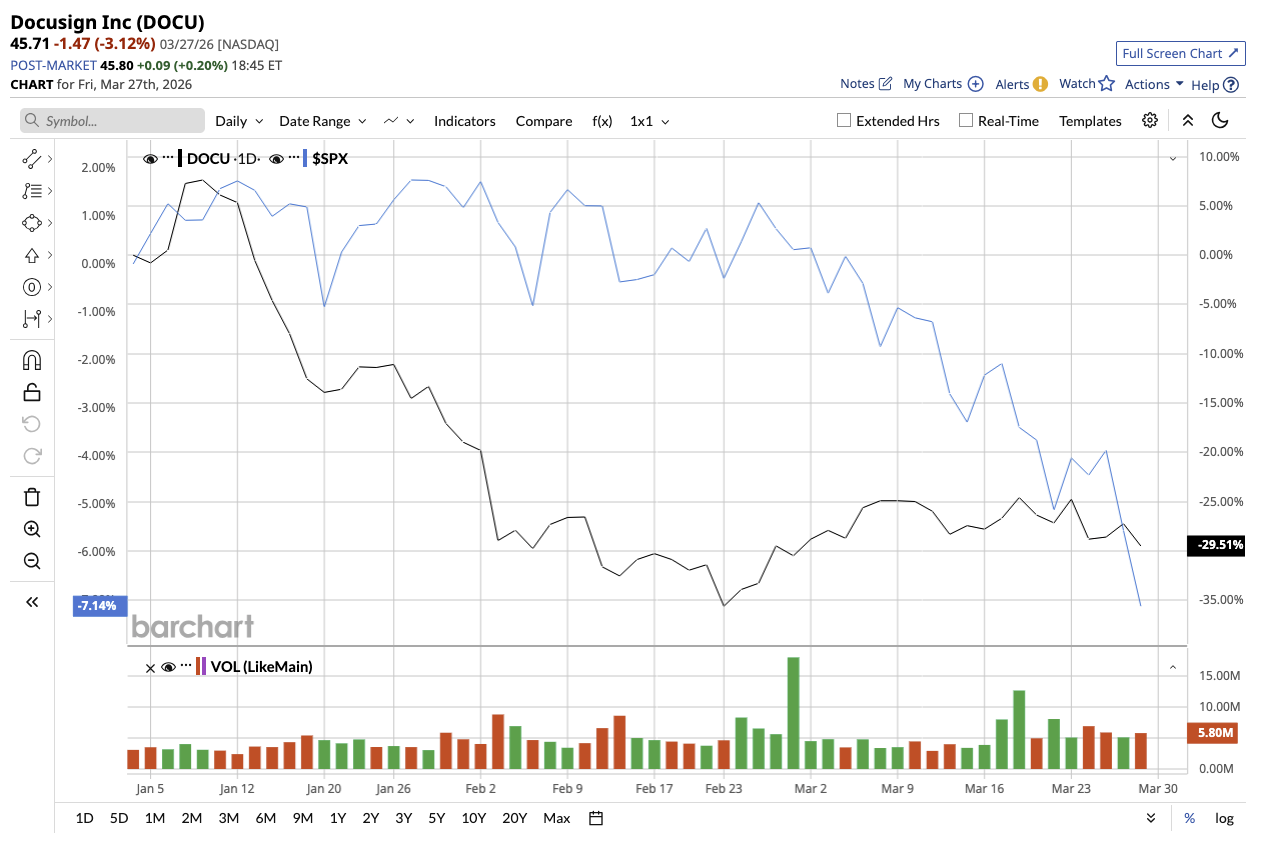The height and width of the screenshot is (856, 1276).
Task: Select the 5Y time range
Action: 437,818
